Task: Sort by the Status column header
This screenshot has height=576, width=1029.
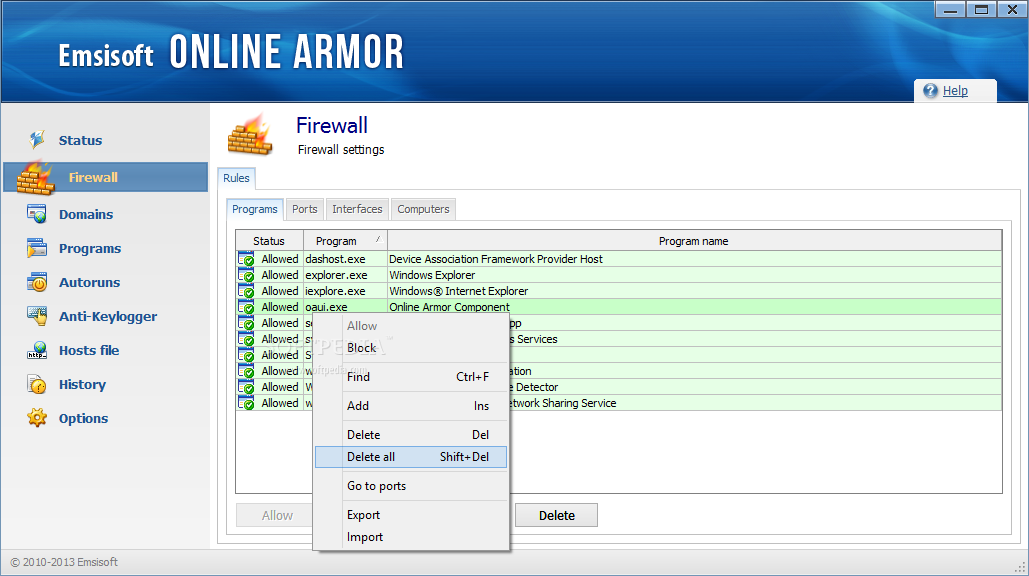Action: (269, 241)
